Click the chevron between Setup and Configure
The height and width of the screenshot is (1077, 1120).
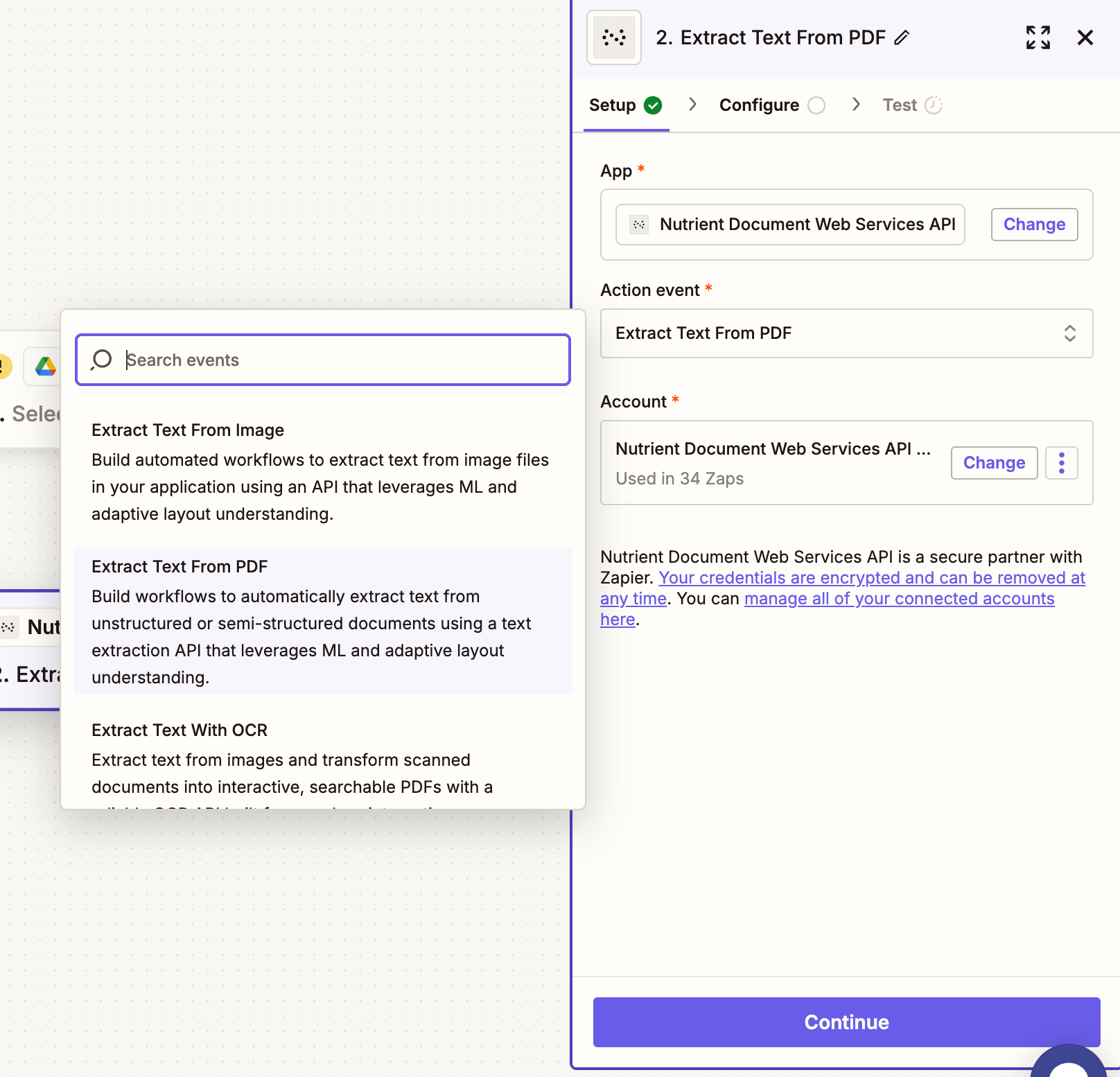(x=692, y=105)
